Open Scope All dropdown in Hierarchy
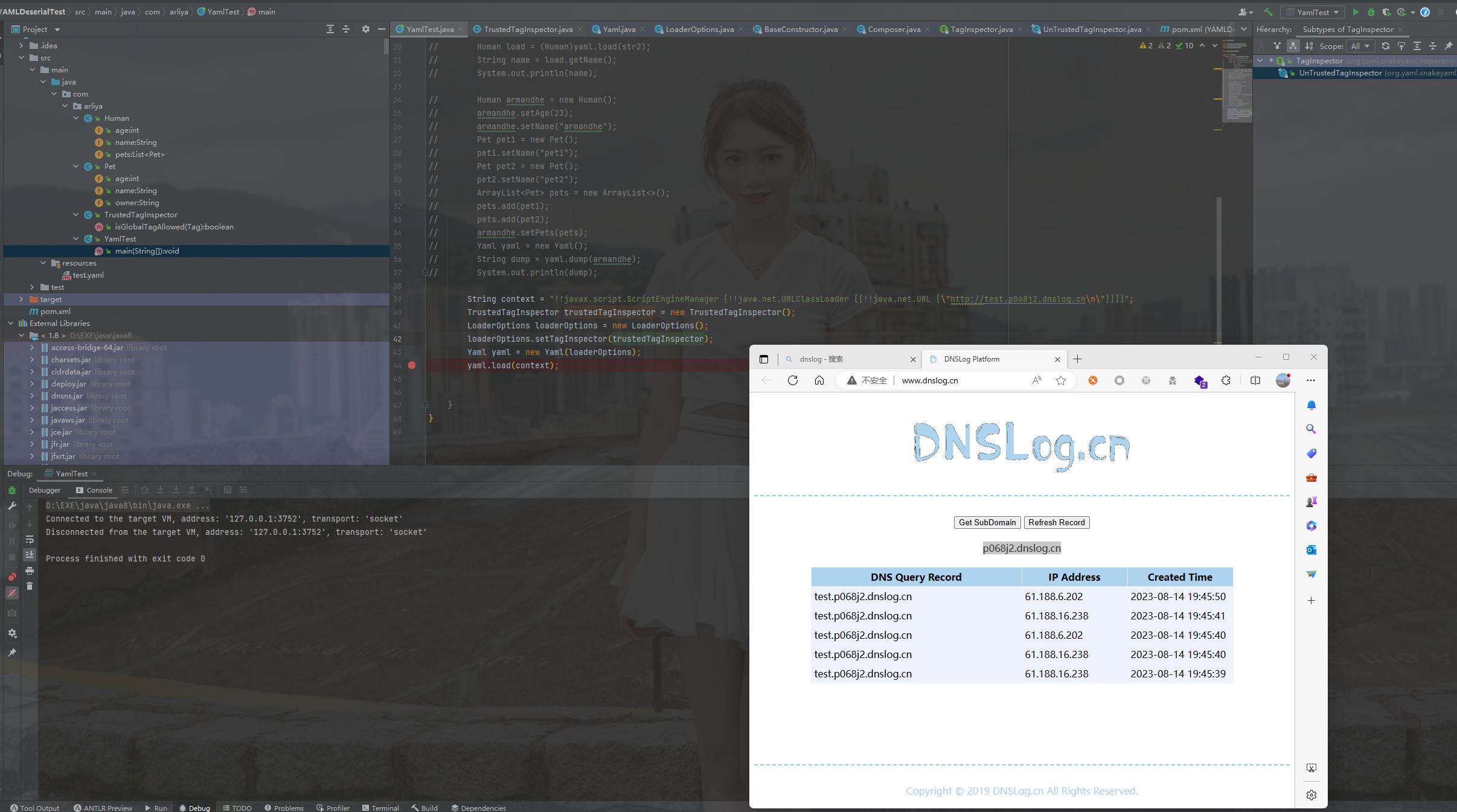This screenshot has height=812, width=1457. pyautogui.click(x=1361, y=46)
